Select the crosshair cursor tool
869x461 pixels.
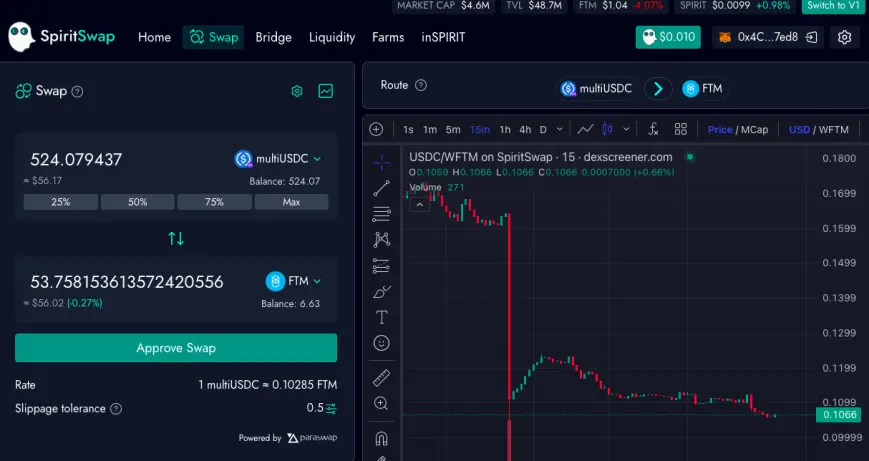(382, 162)
